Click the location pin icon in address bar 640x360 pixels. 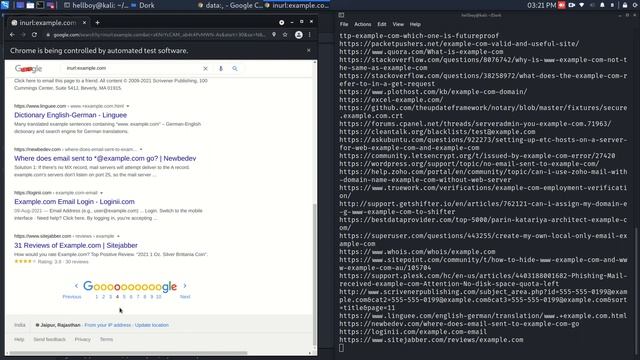click(x=274, y=35)
